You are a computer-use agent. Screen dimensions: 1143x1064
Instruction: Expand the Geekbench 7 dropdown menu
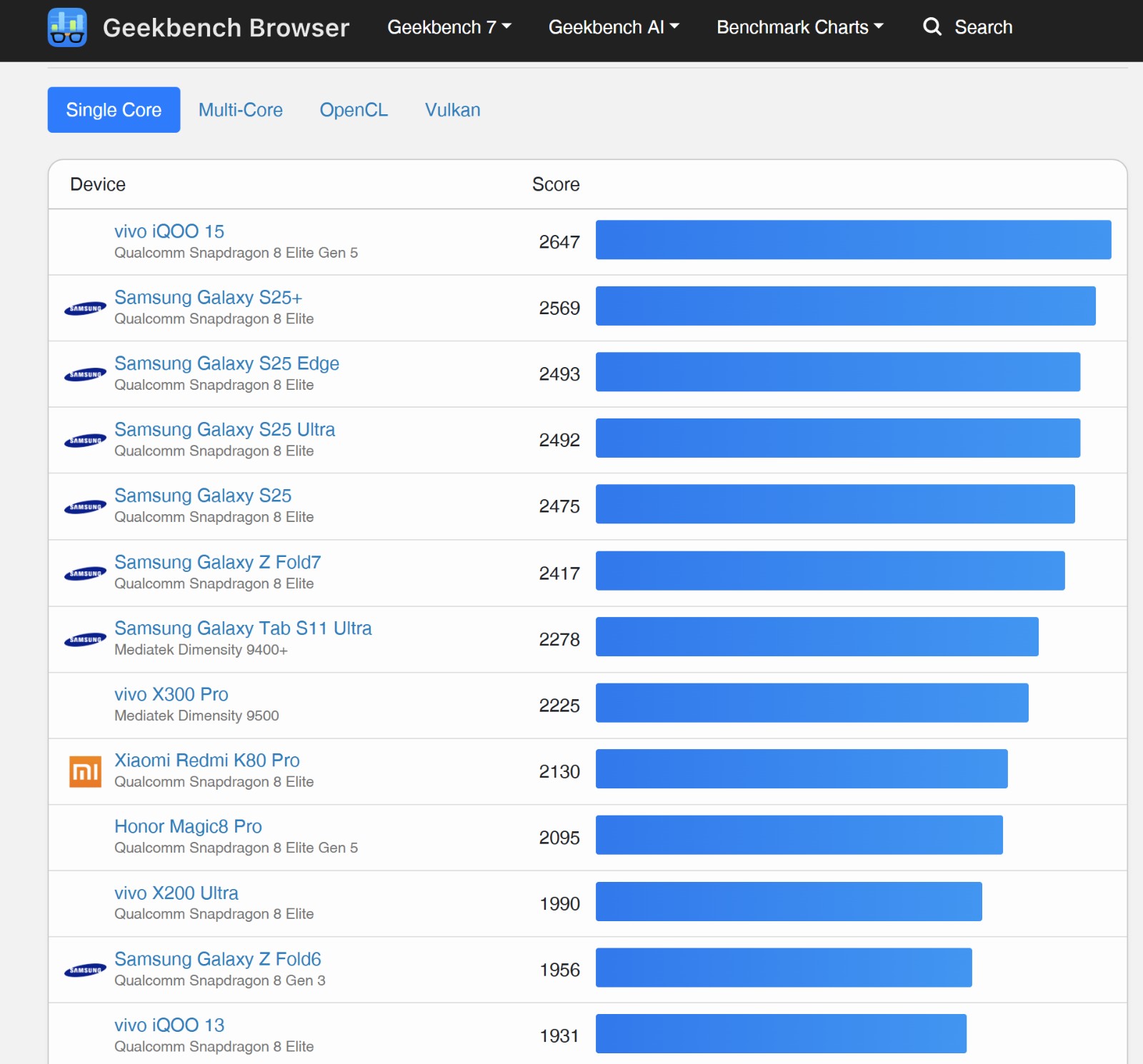pos(449,27)
